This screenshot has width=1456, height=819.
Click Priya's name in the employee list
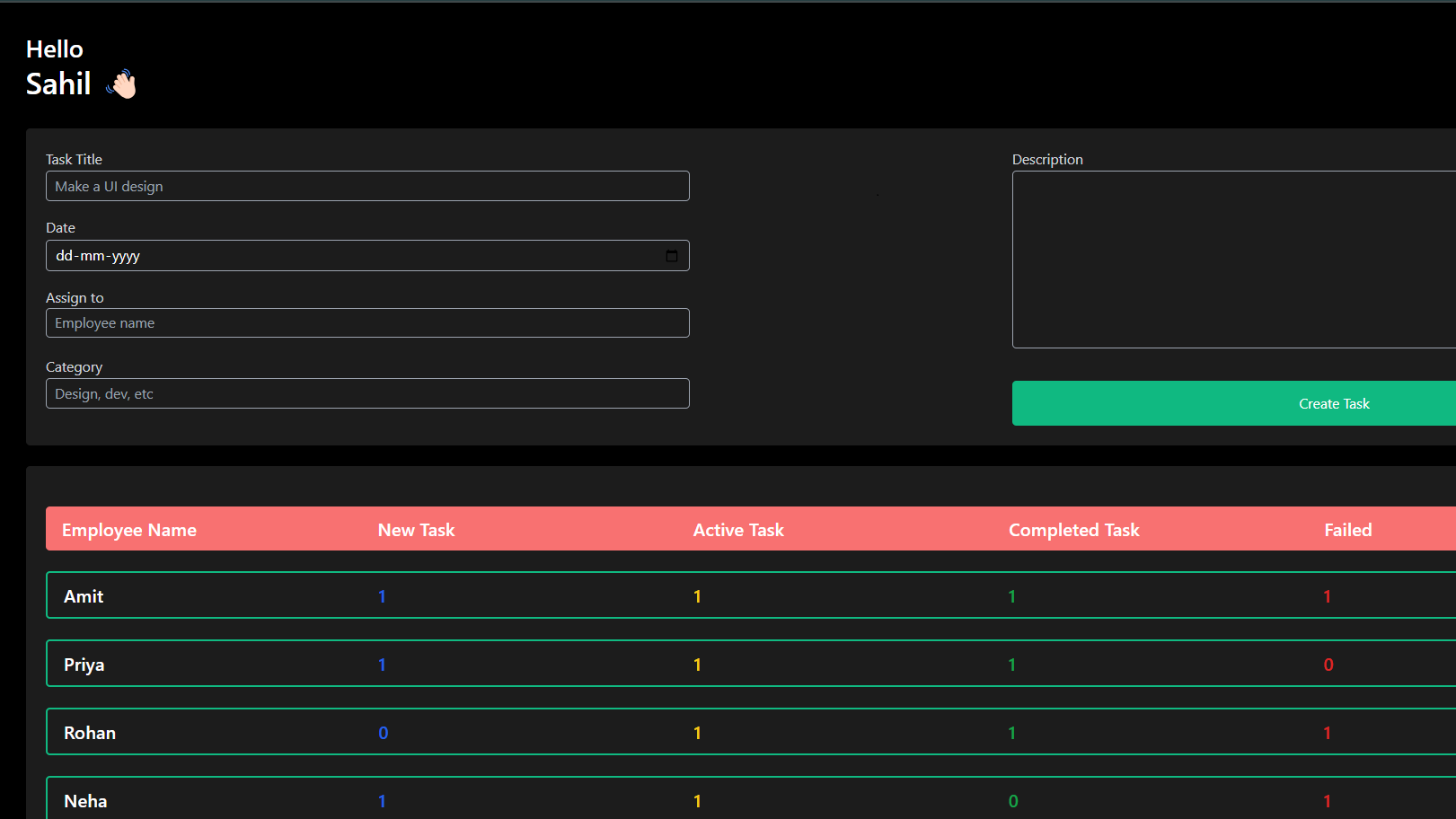84,665
